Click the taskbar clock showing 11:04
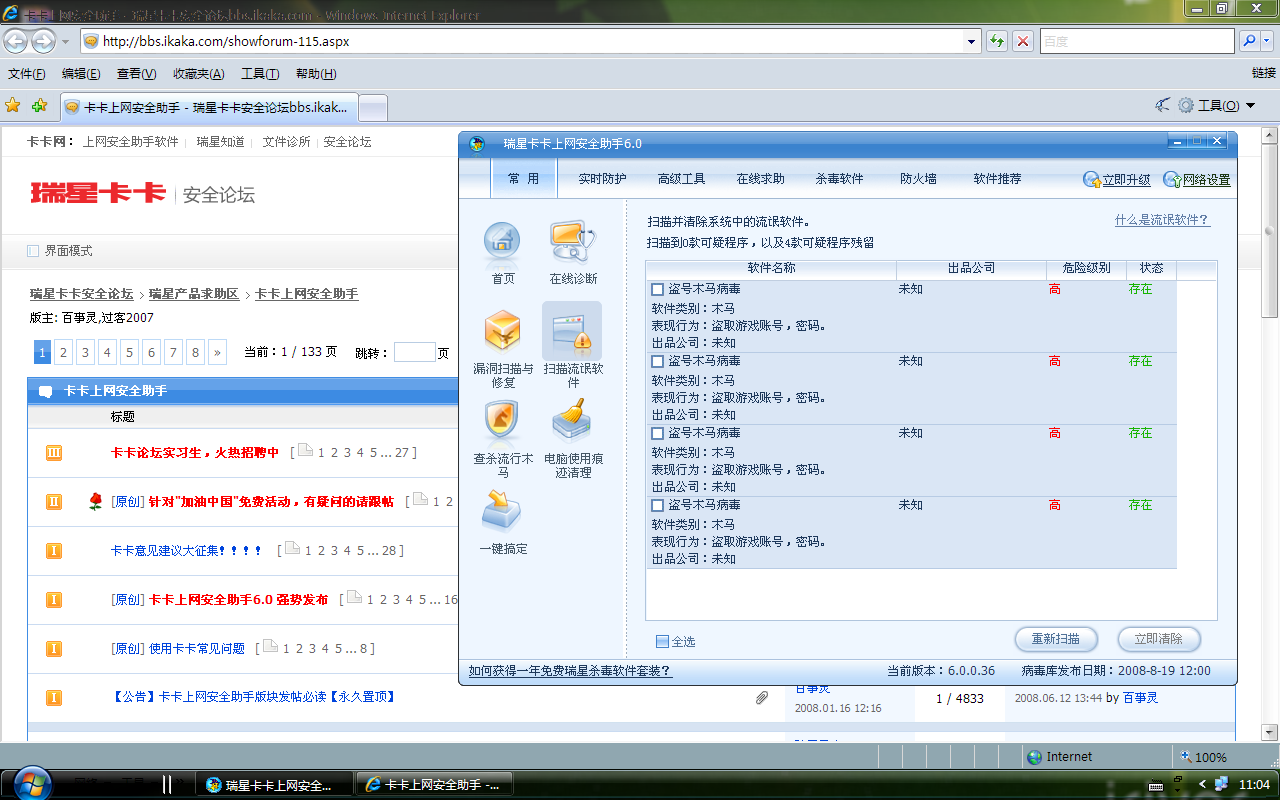The image size is (1280, 800). [1254, 785]
